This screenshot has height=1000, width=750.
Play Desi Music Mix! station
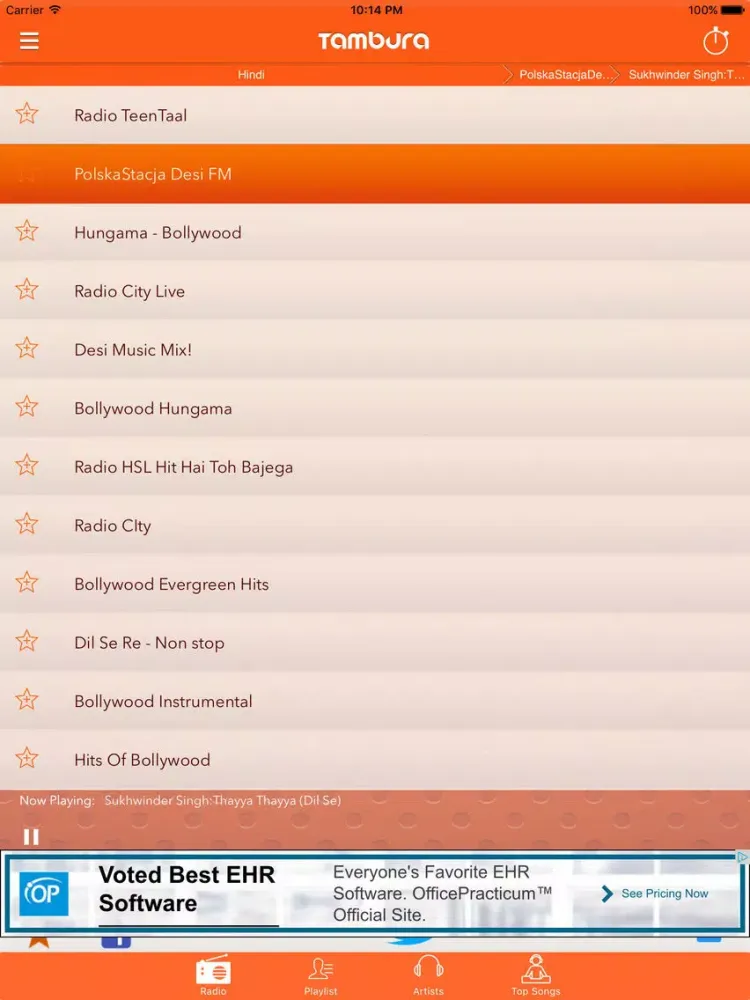click(375, 349)
